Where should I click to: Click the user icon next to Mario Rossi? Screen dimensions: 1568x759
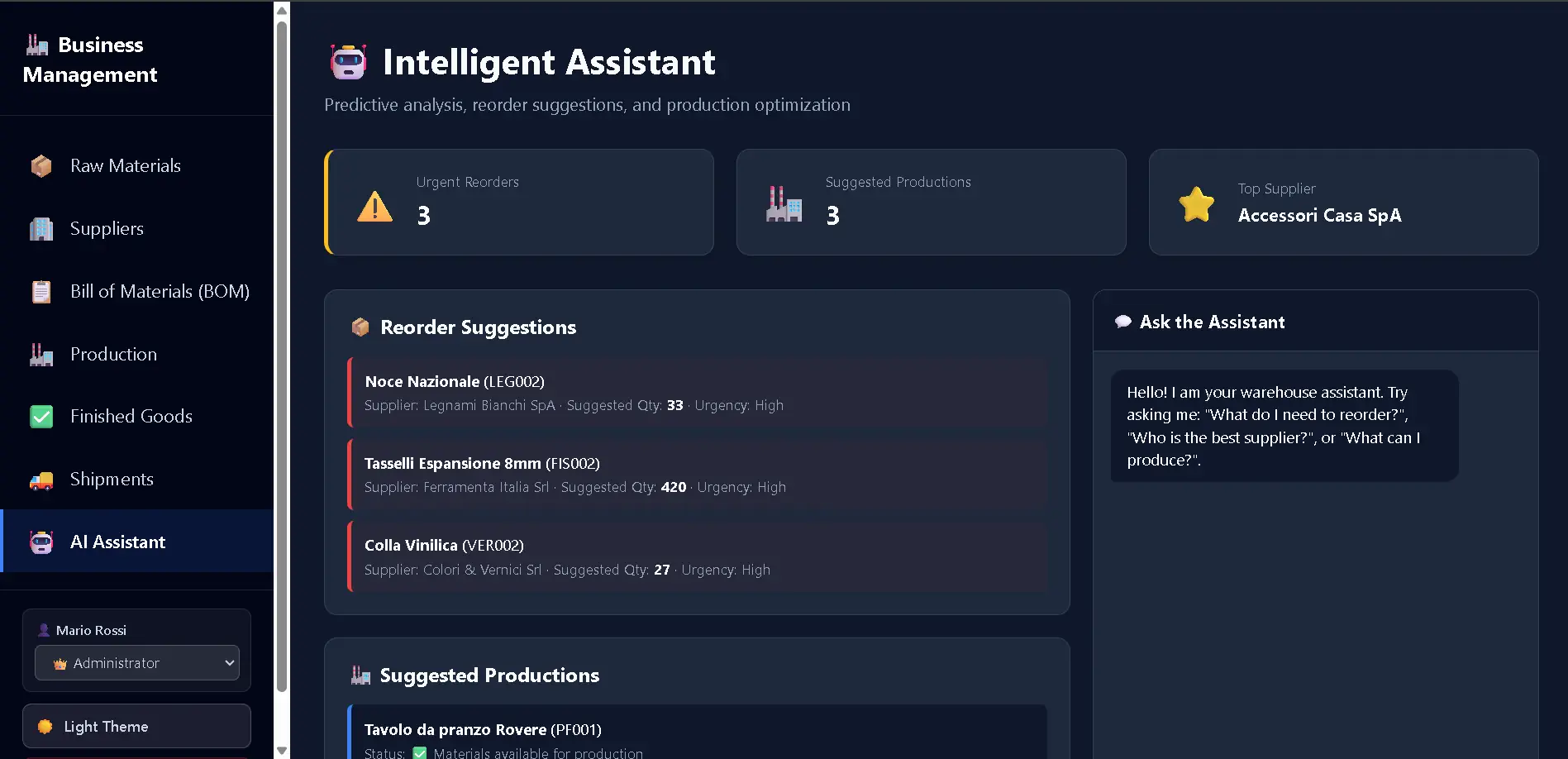pos(44,630)
